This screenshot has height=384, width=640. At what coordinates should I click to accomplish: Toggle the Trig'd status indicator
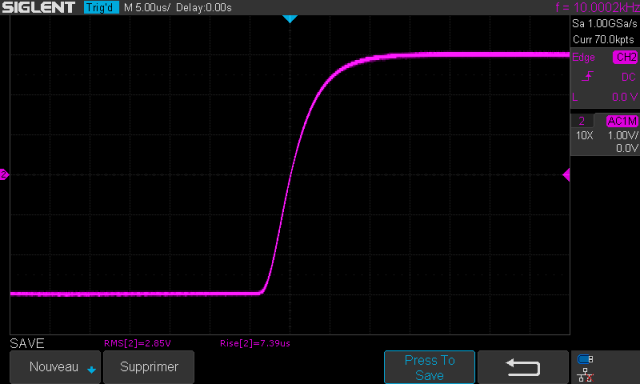(101, 7)
